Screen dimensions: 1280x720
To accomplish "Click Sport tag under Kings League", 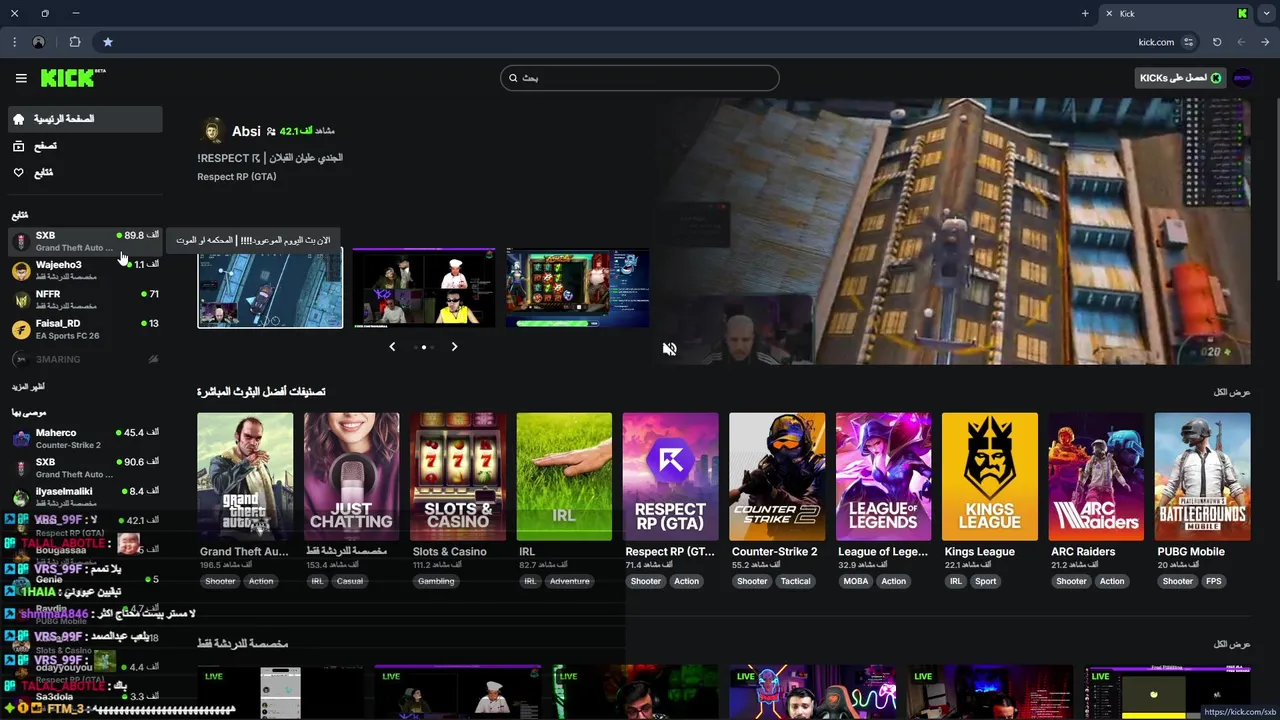I will tap(986, 581).
